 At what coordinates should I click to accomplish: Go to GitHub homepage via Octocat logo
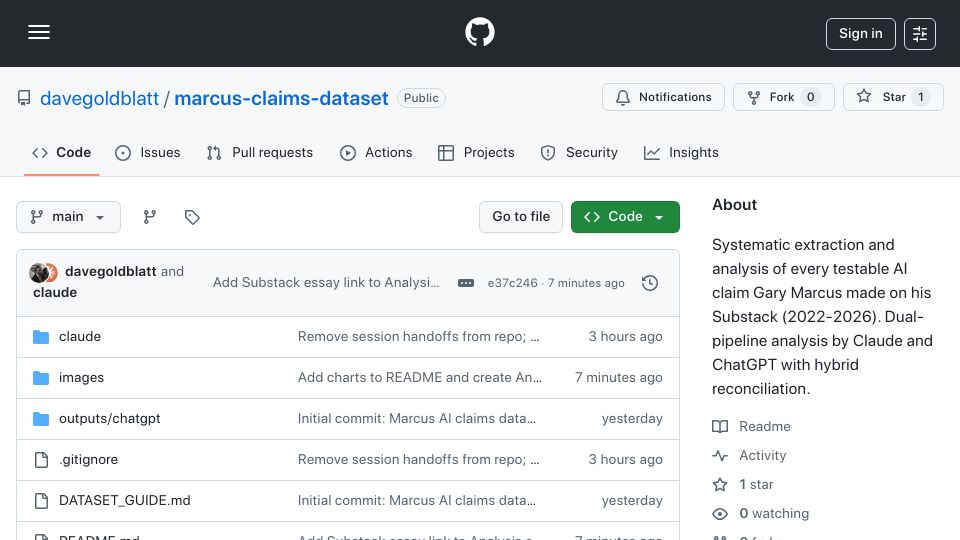(479, 32)
